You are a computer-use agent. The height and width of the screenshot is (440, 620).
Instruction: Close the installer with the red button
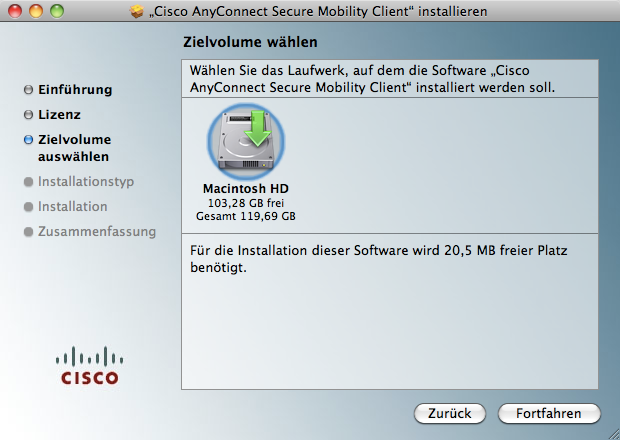(14, 12)
